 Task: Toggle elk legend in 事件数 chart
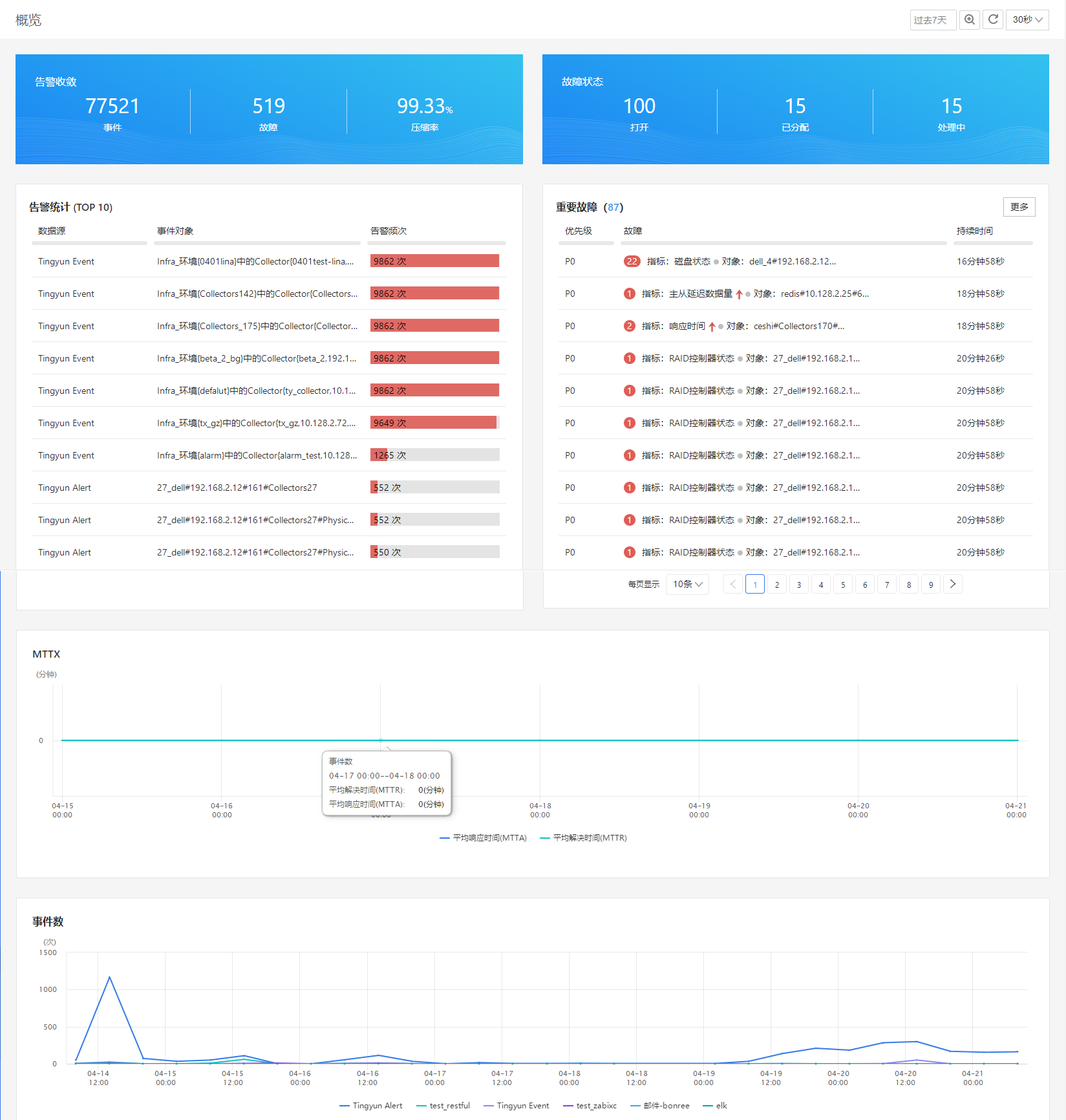[x=715, y=1106]
